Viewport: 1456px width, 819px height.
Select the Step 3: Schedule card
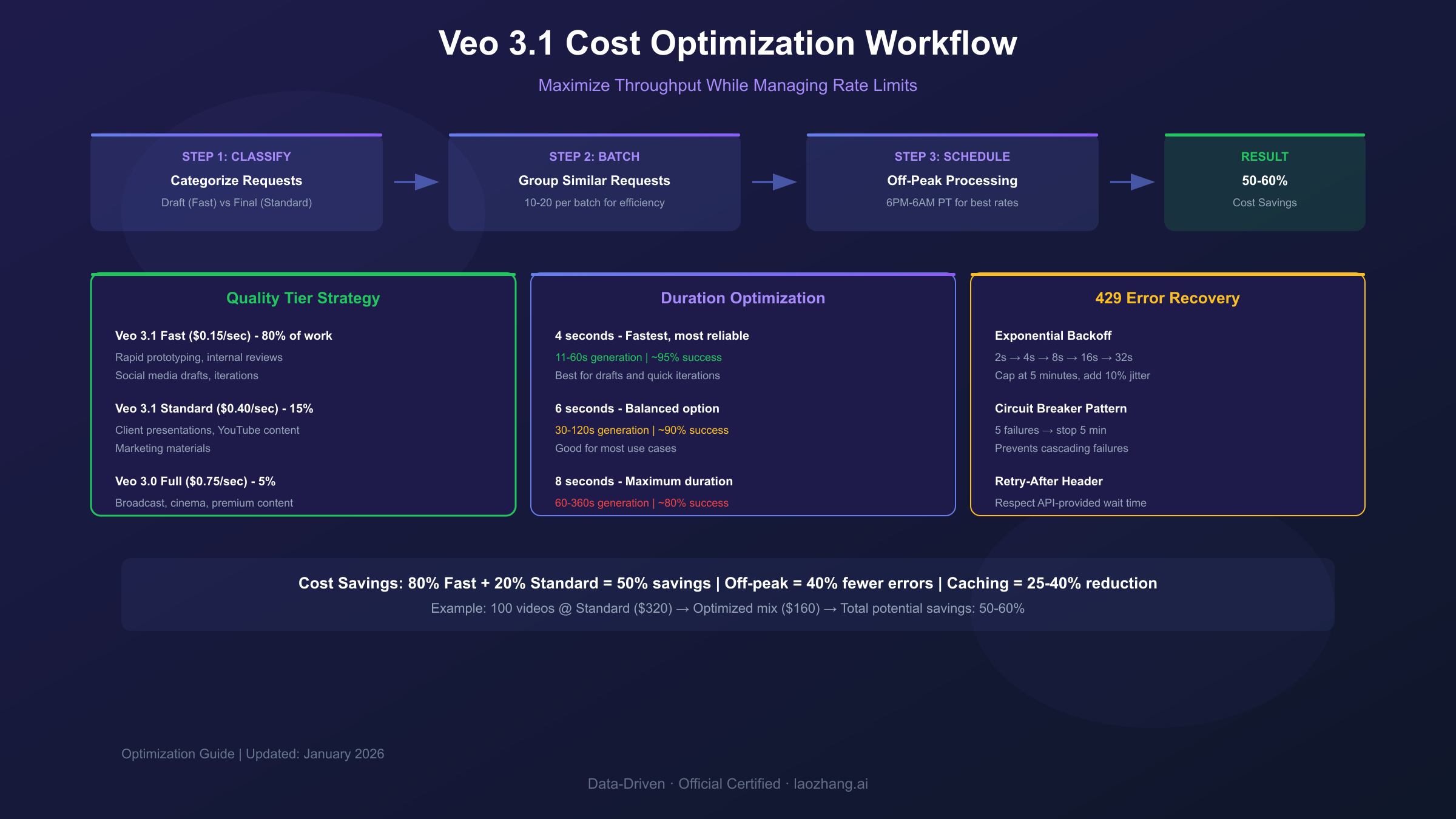click(x=951, y=181)
